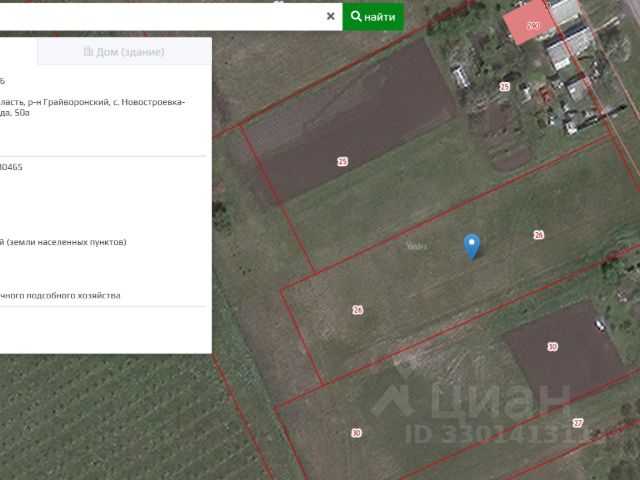Click the земли населенных пунктов category text

coord(66,242)
